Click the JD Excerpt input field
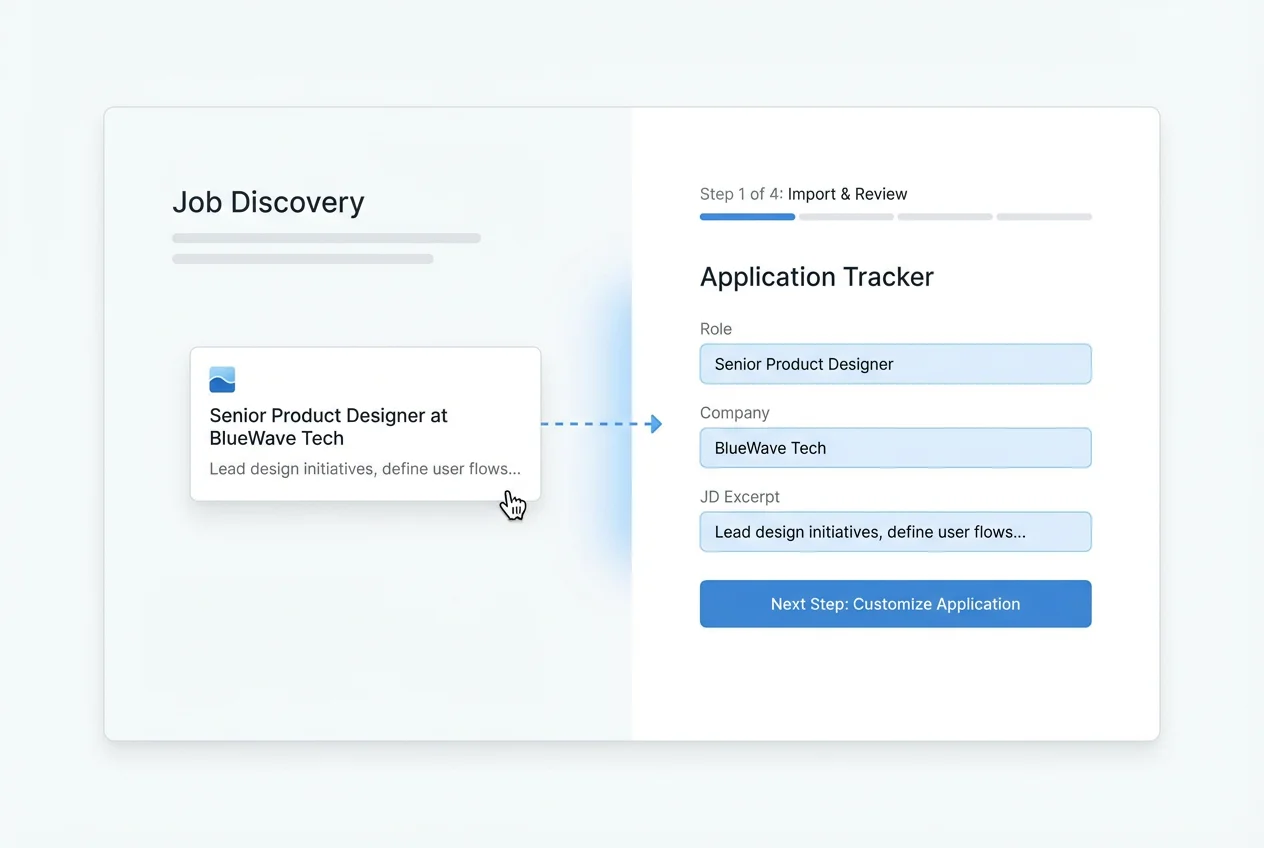This screenshot has width=1264, height=848. (x=895, y=532)
